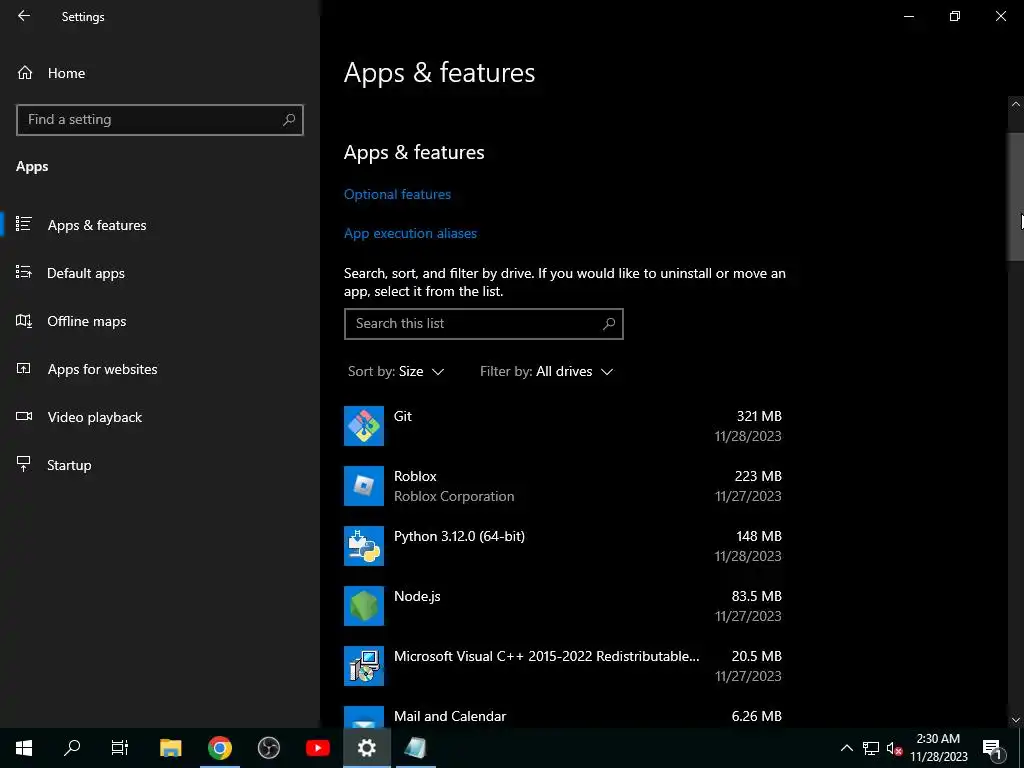Click the 321 MB size value
This screenshot has width=1024, height=768.
click(x=759, y=416)
